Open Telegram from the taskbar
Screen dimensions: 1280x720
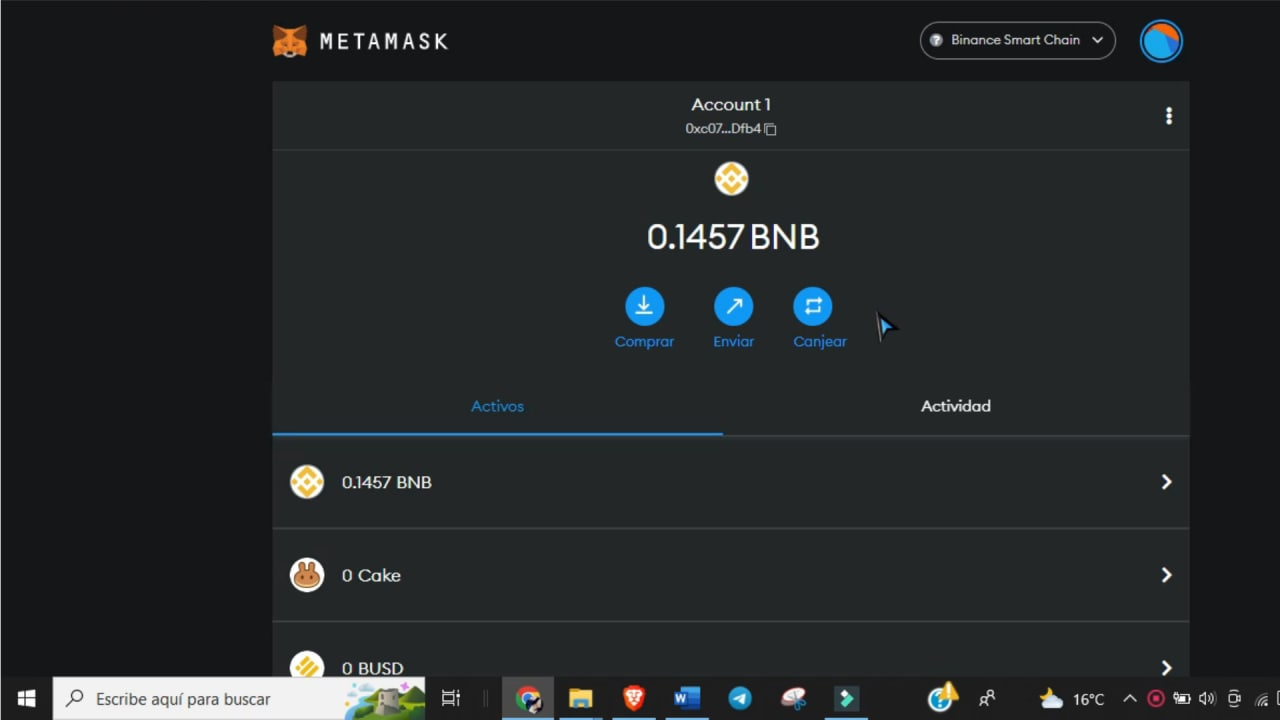pyautogui.click(x=740, y=699)
